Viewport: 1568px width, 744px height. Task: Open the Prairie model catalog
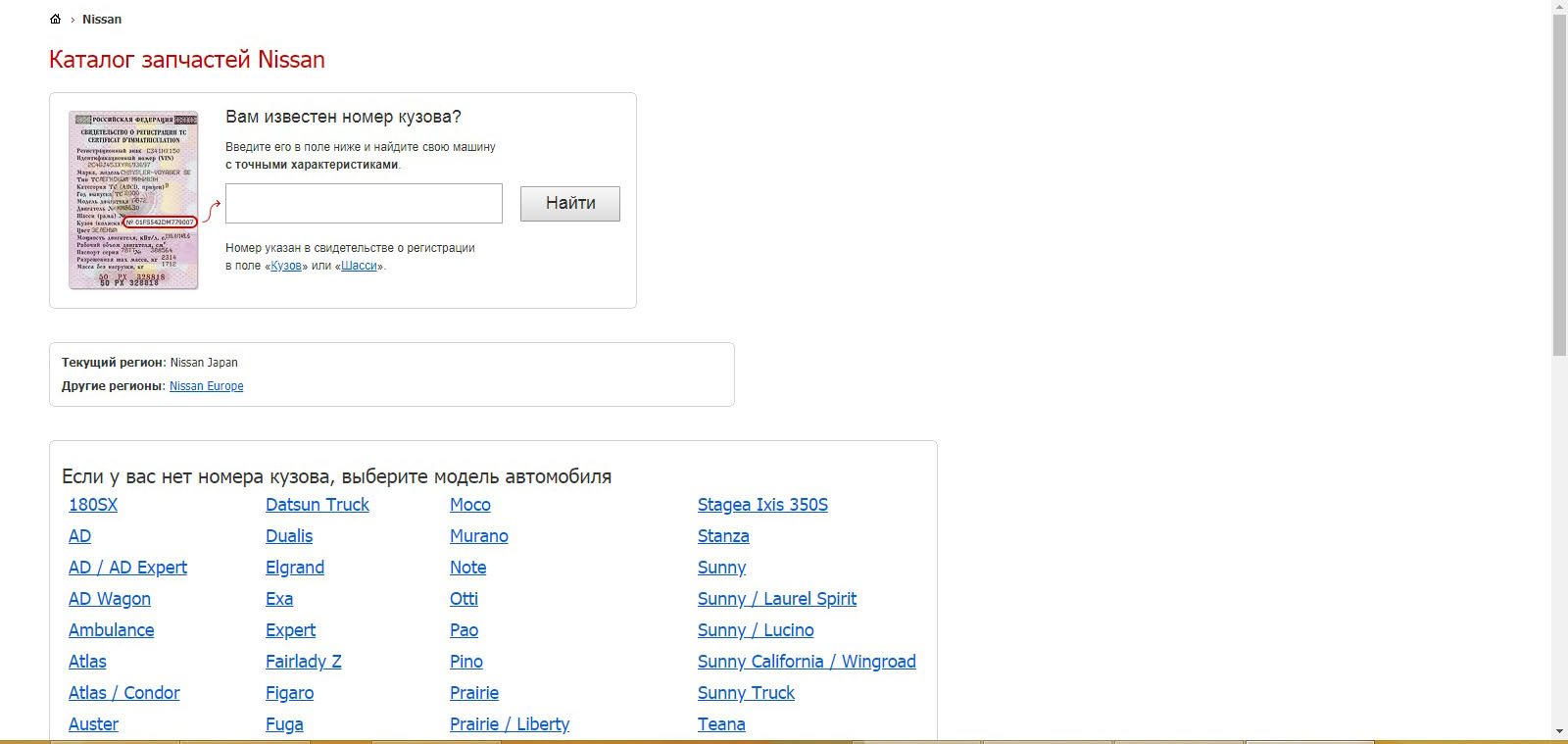tap(474, 693)
